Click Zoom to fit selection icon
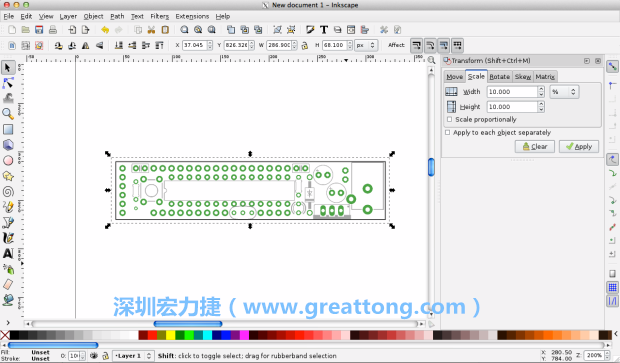 [184, 30]
